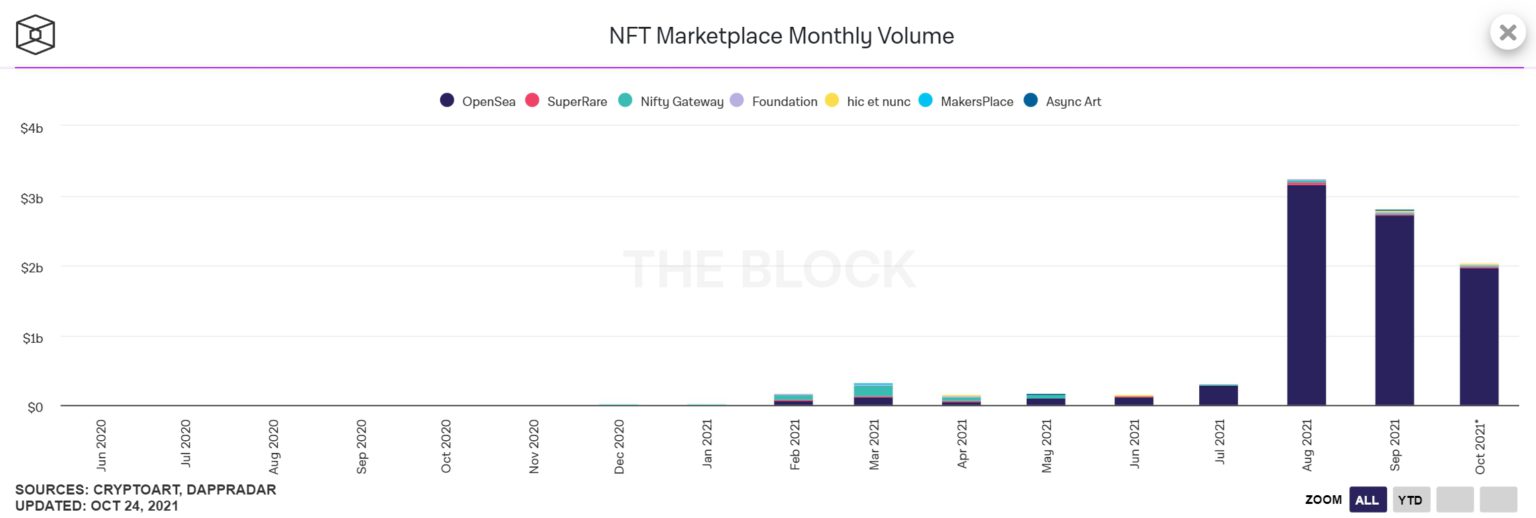Select the YTD zoom range

1411,499
